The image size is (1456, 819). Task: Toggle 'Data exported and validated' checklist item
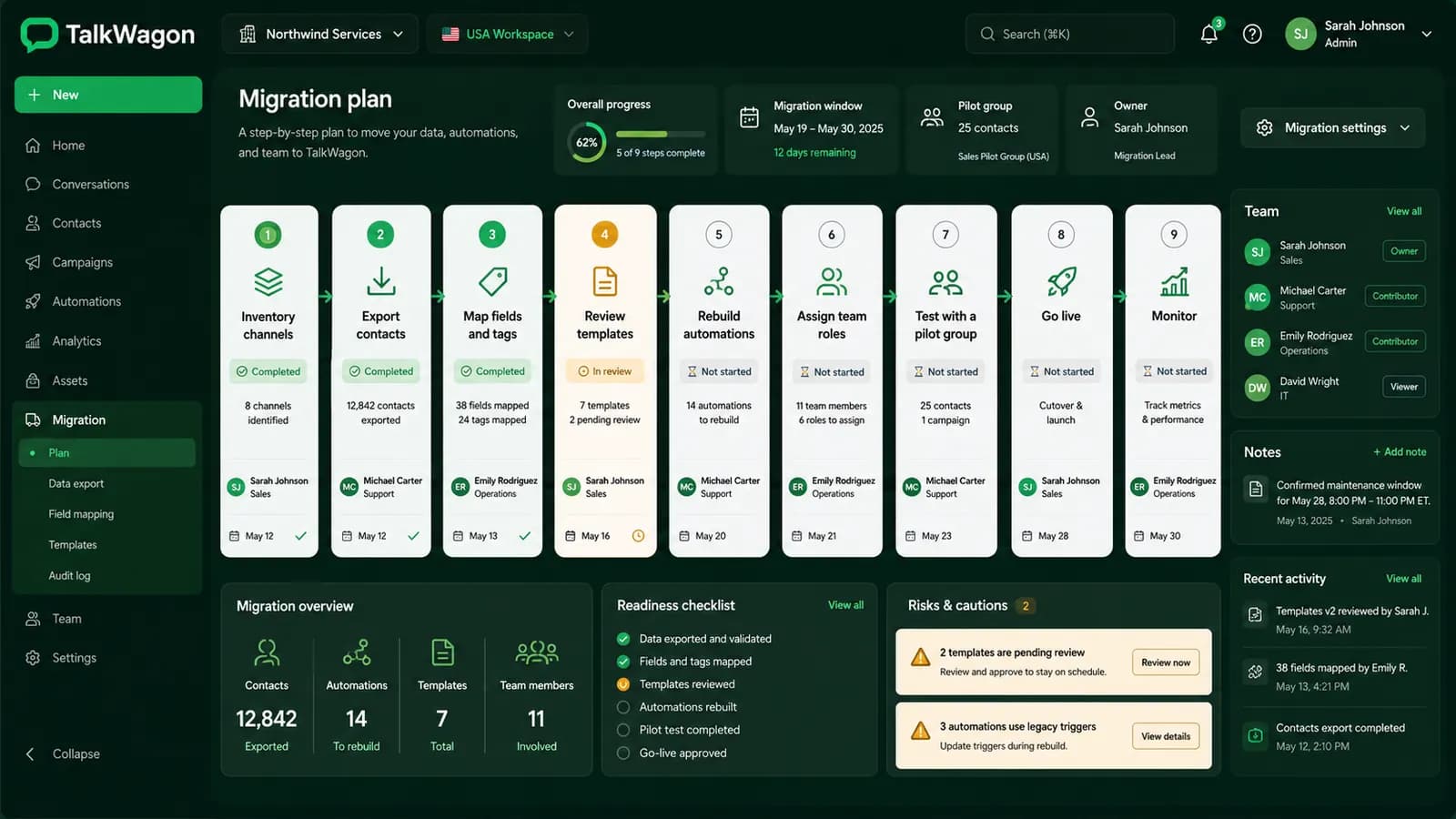click(x=623, y=639)
